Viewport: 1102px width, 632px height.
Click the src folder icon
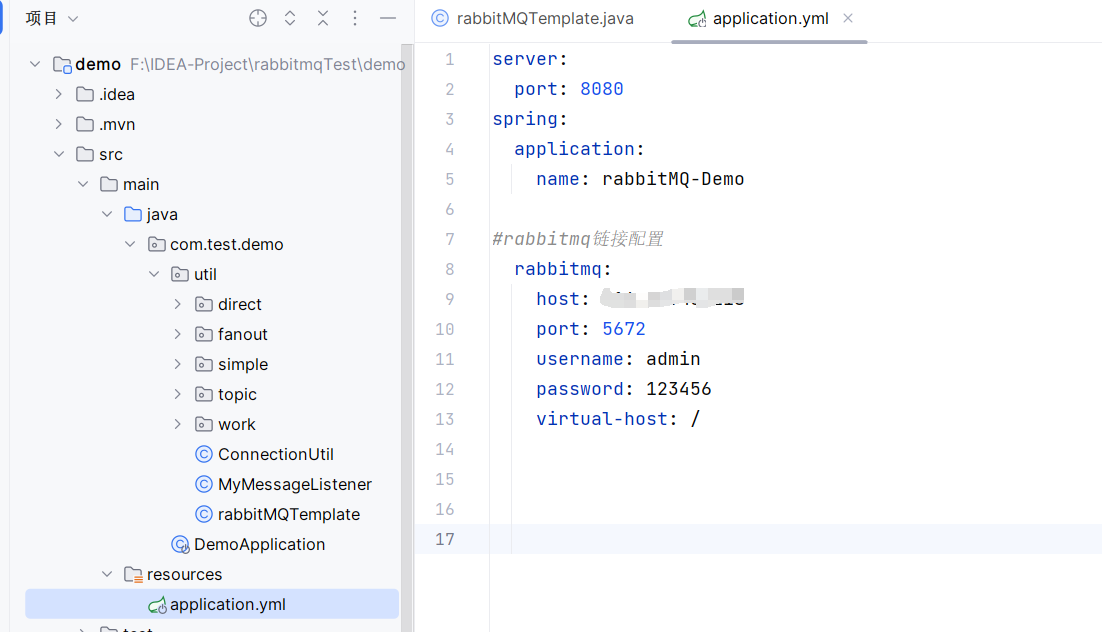(85, 154)
